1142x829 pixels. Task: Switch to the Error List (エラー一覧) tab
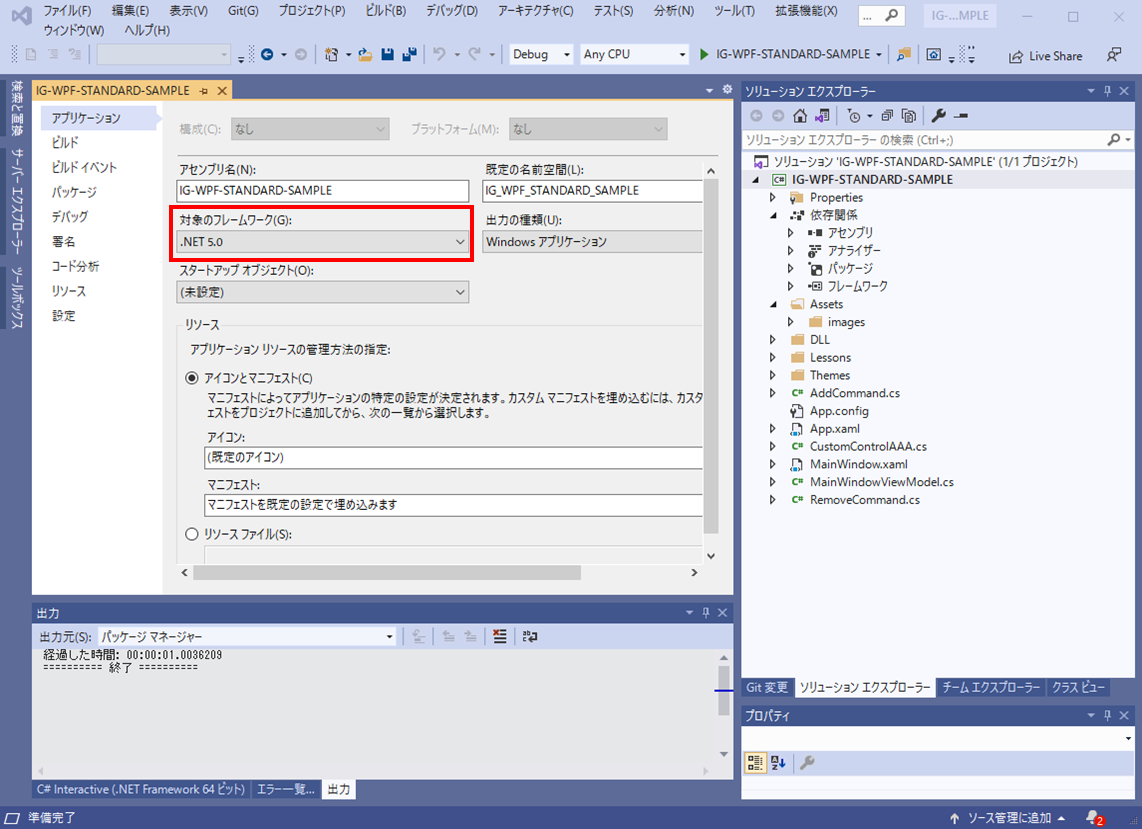[286, 790]
